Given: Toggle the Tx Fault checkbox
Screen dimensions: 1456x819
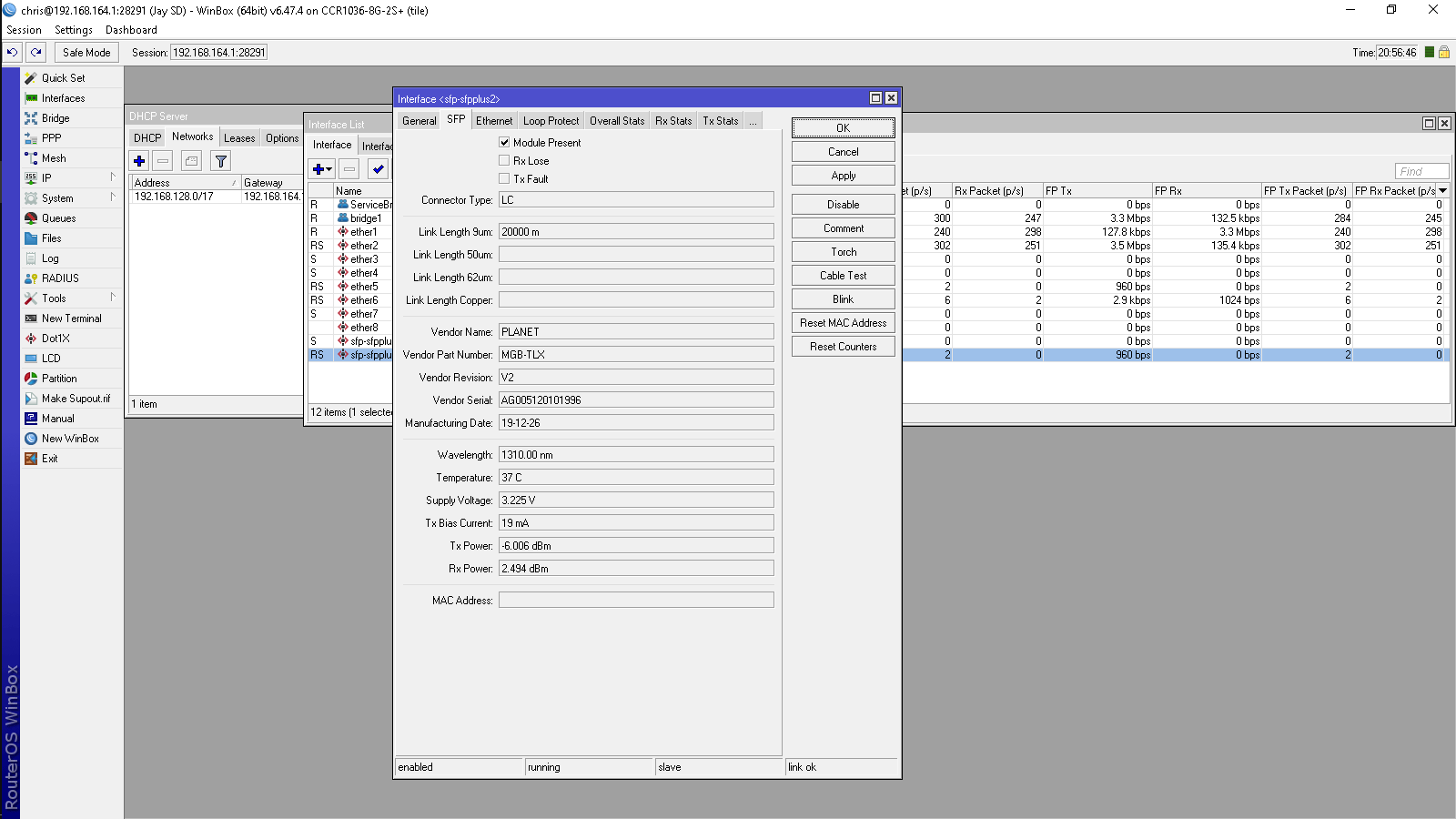Looking at the screenshot, I should (x=504, y=179).
